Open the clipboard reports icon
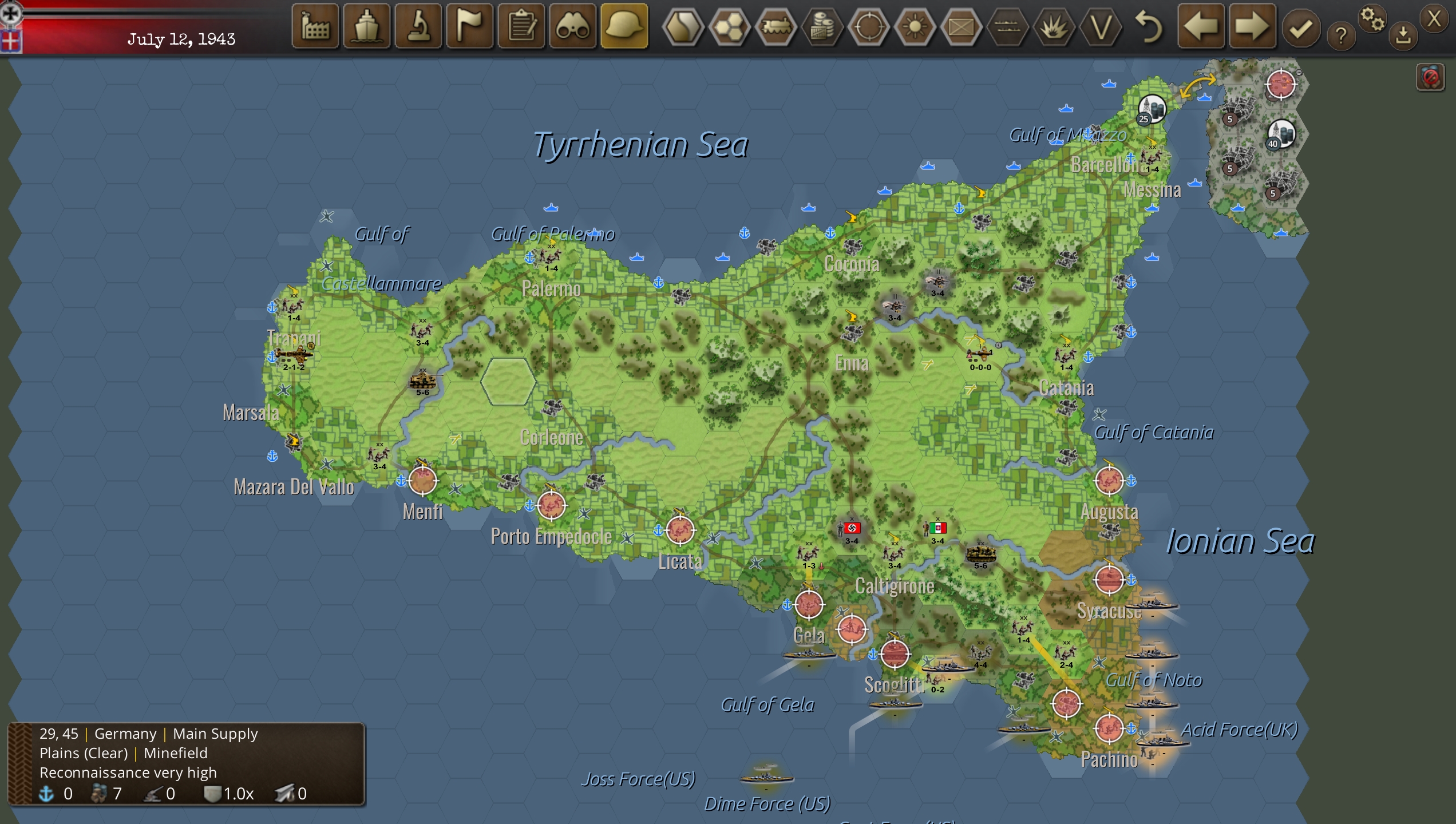 click(521, 26)
